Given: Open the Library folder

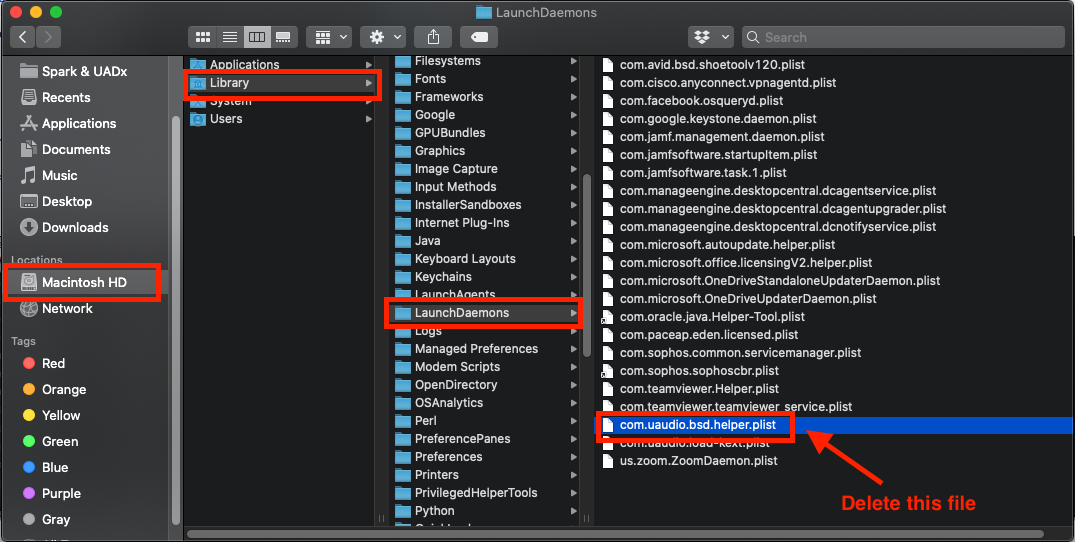Looking at the screenshot, I should point(229,83).
